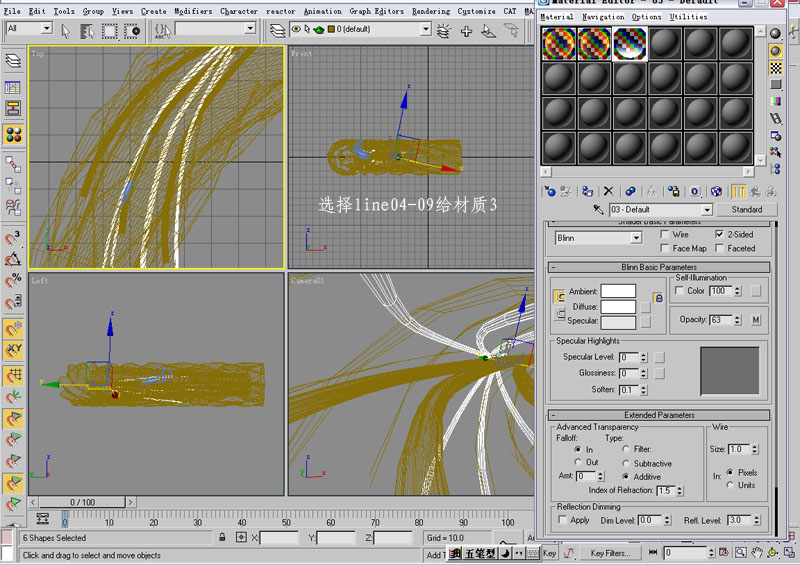
Task: Open the Blinn shader dropdown
Action: (636, 238)
